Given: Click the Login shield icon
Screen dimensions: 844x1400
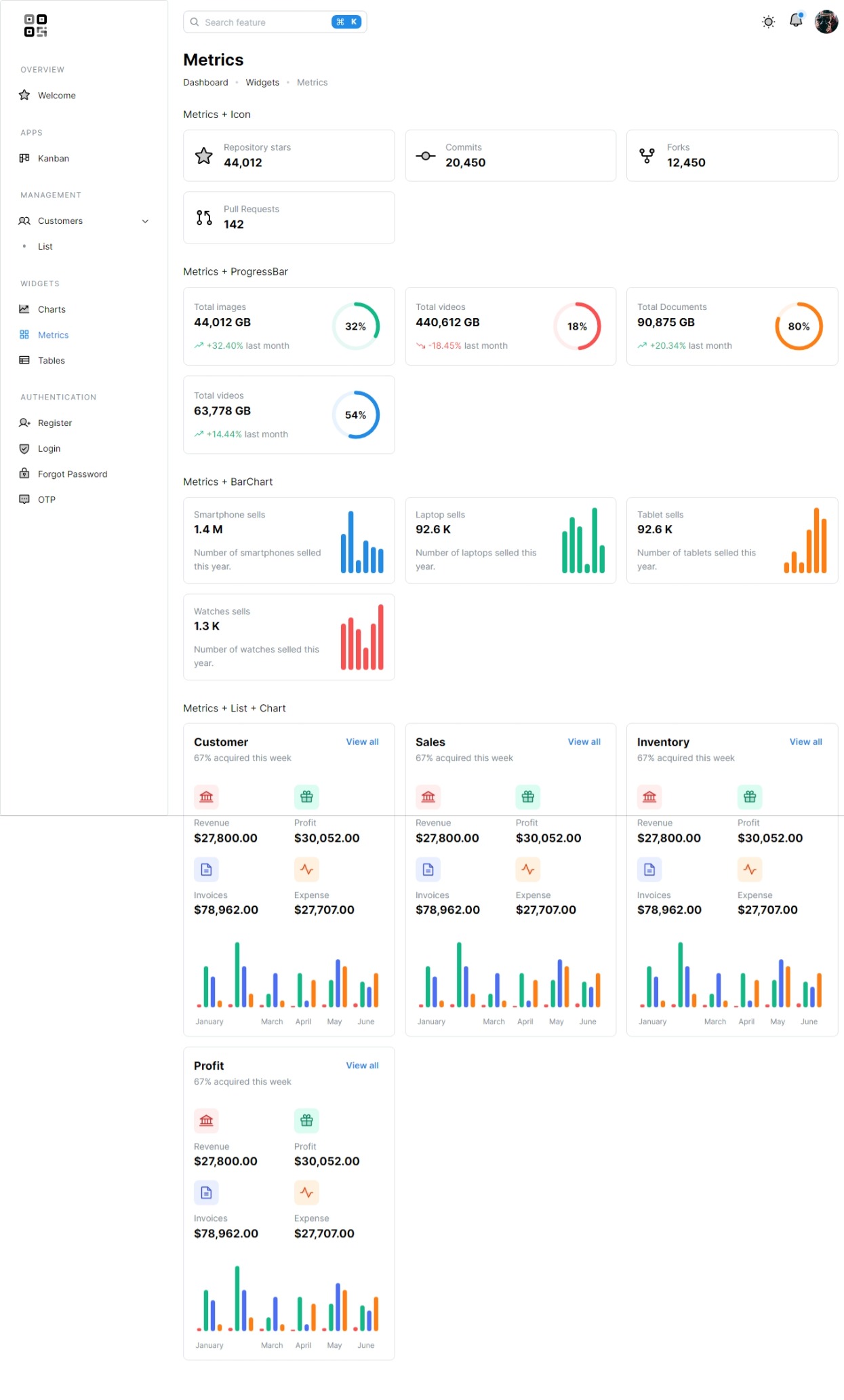Looking at the screenshot, I should tap(24, 448).
